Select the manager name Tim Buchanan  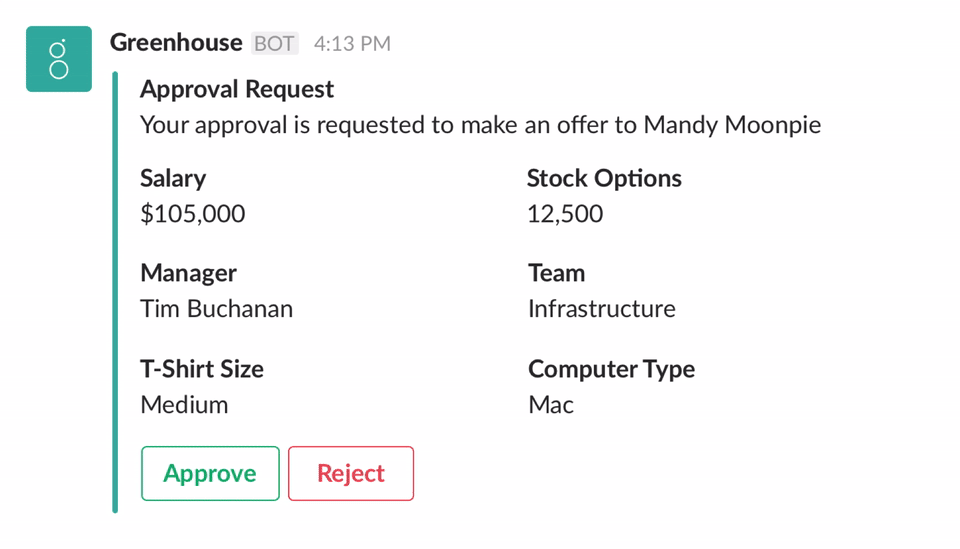(216, 309)
